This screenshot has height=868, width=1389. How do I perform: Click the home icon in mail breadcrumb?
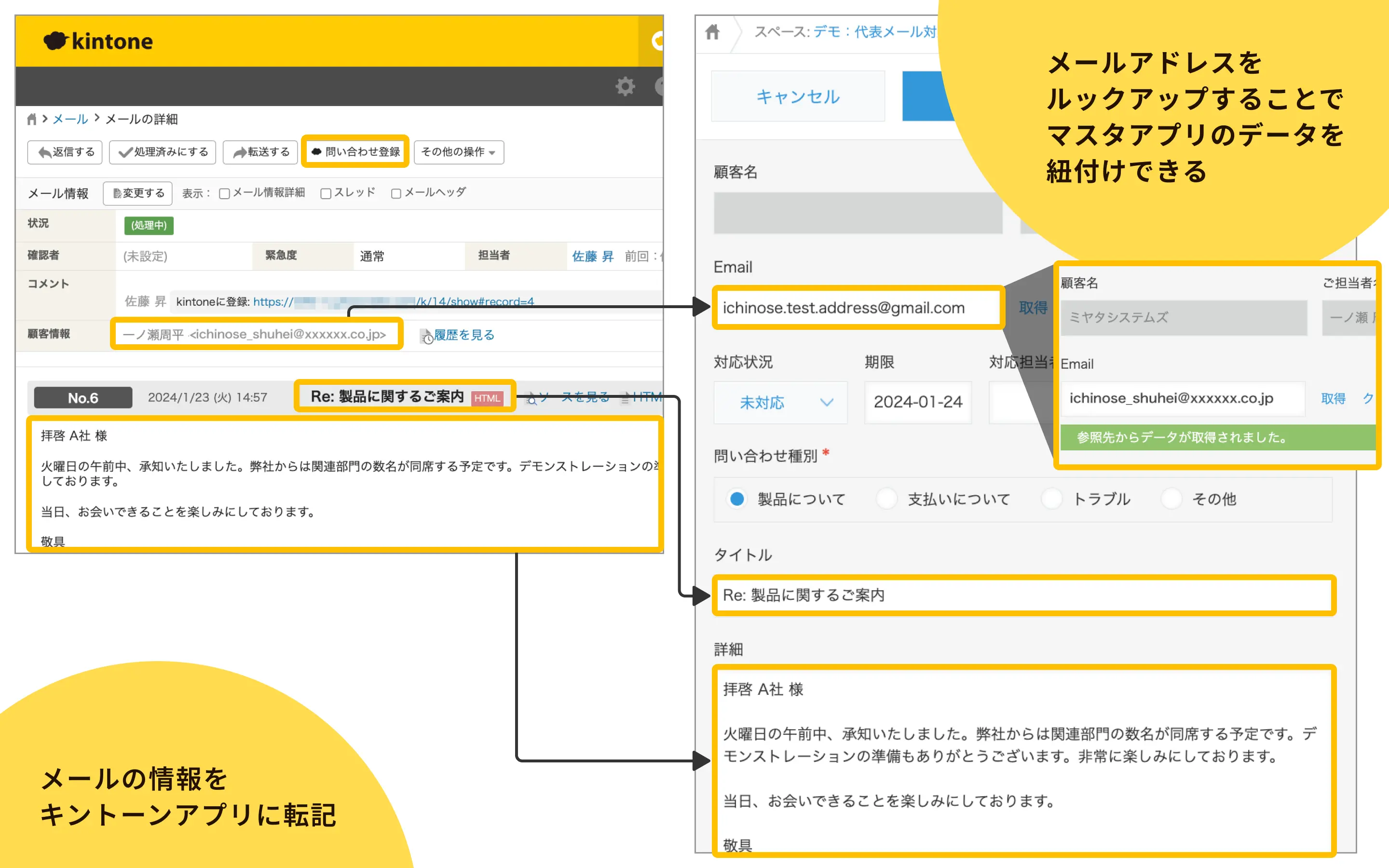[x=31, y=120]
